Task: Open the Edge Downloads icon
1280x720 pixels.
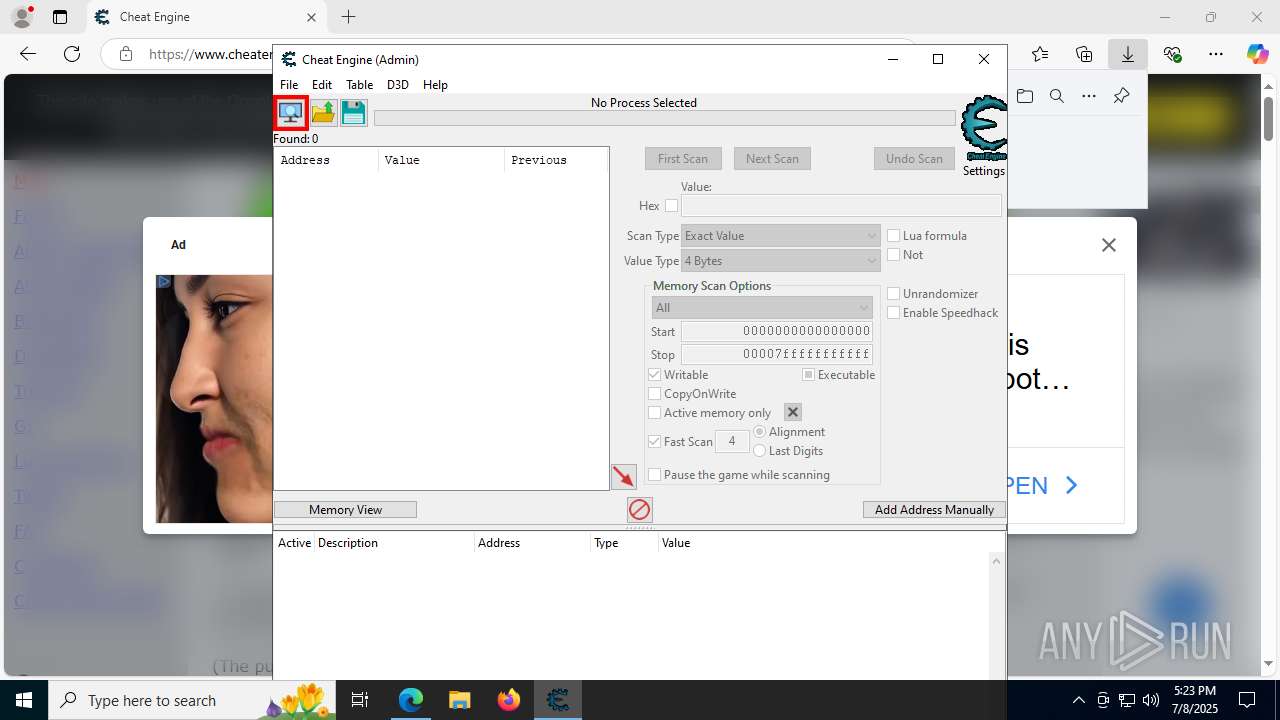Action: coord(1128,54)
